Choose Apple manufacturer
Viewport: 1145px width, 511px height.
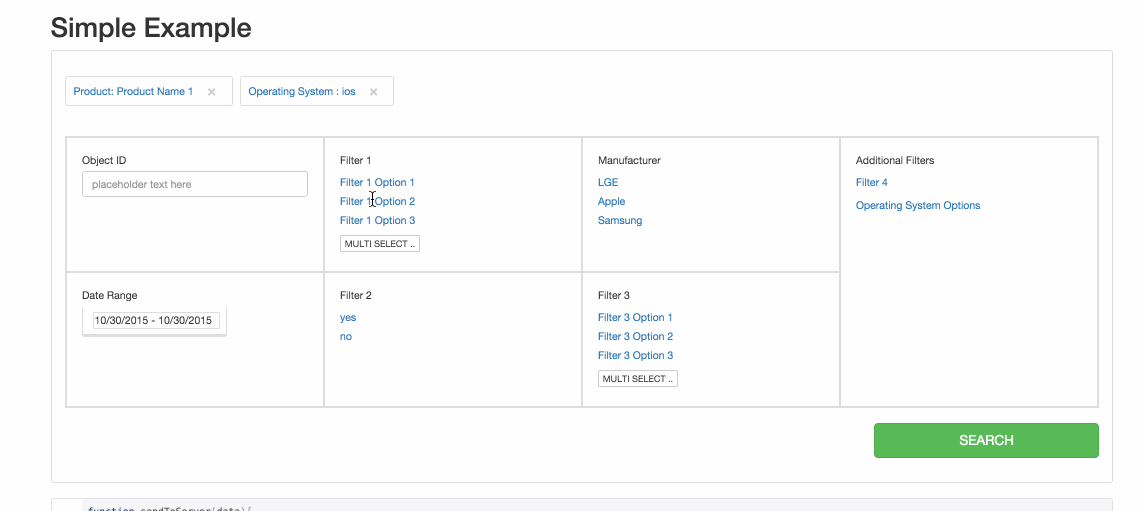(x=611, y=201)
